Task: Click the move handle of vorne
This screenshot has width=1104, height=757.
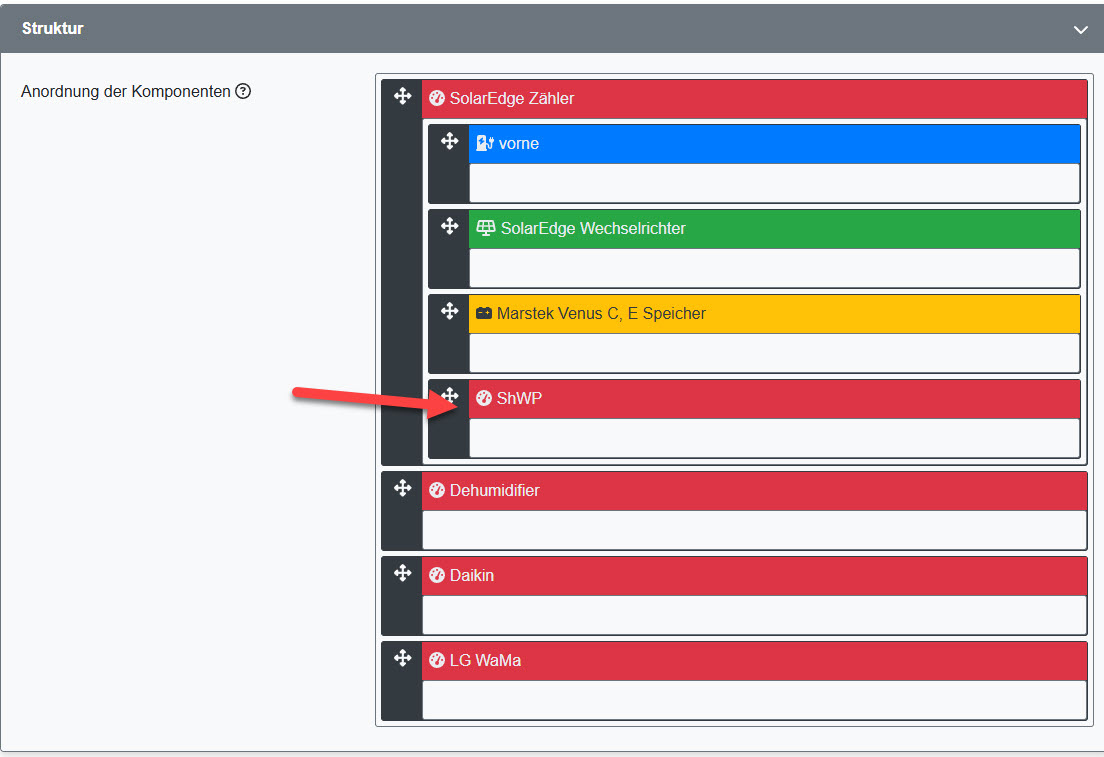Action: (x=449, y=141)
